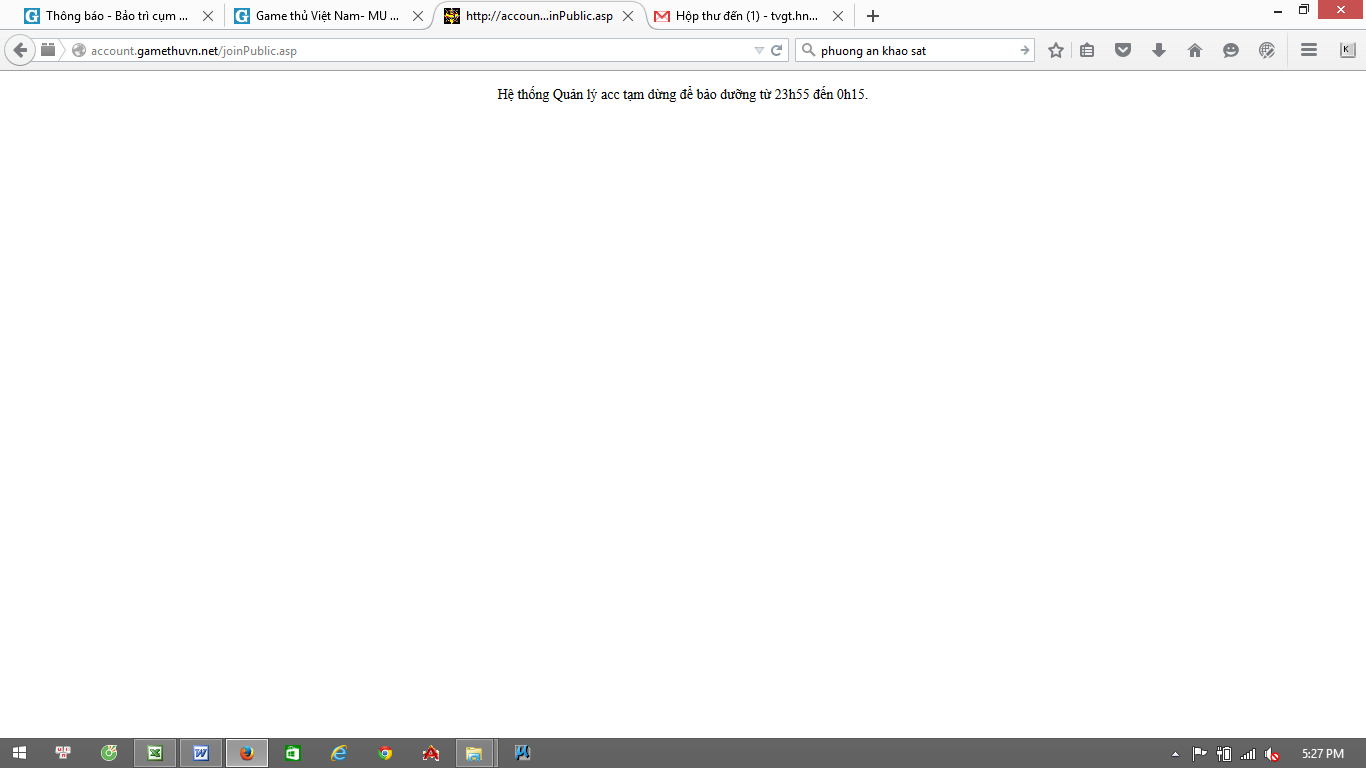Click the maintenance message text 'Hệ thống Quản lý acc'

click(682, 95)
